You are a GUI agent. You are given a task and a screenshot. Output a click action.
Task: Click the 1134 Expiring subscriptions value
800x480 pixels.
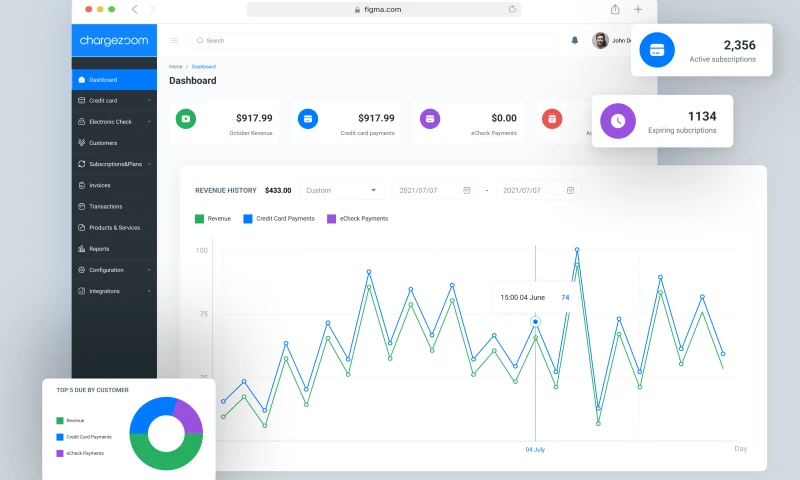pyautogui.click(x=702, y=116)
